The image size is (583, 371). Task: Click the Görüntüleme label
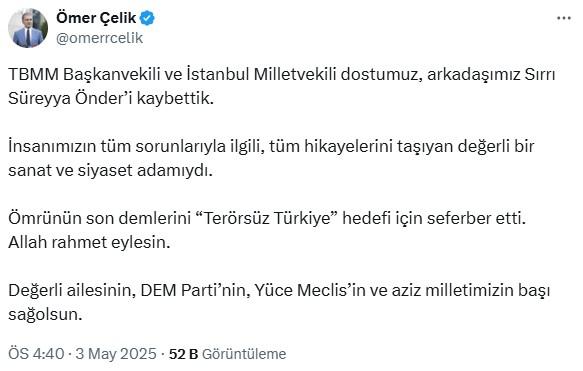(x=244, y=354)
